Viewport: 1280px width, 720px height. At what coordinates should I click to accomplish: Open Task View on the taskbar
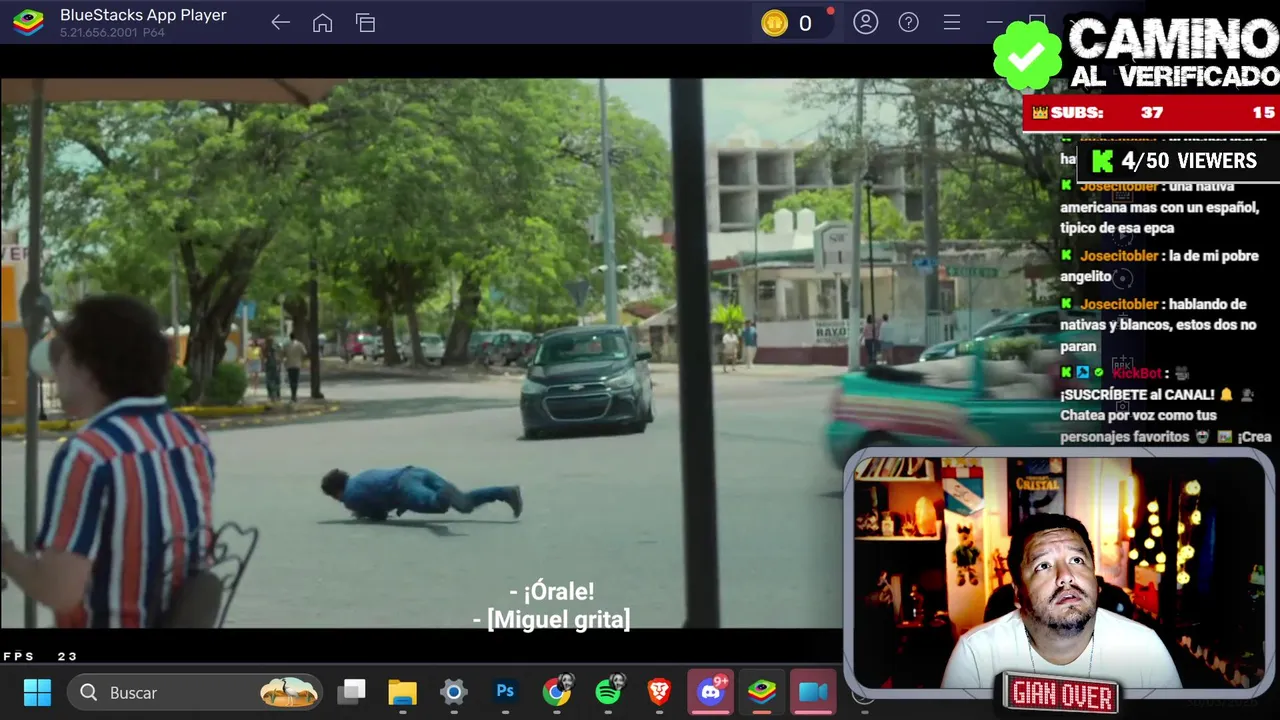click(351, 692)
